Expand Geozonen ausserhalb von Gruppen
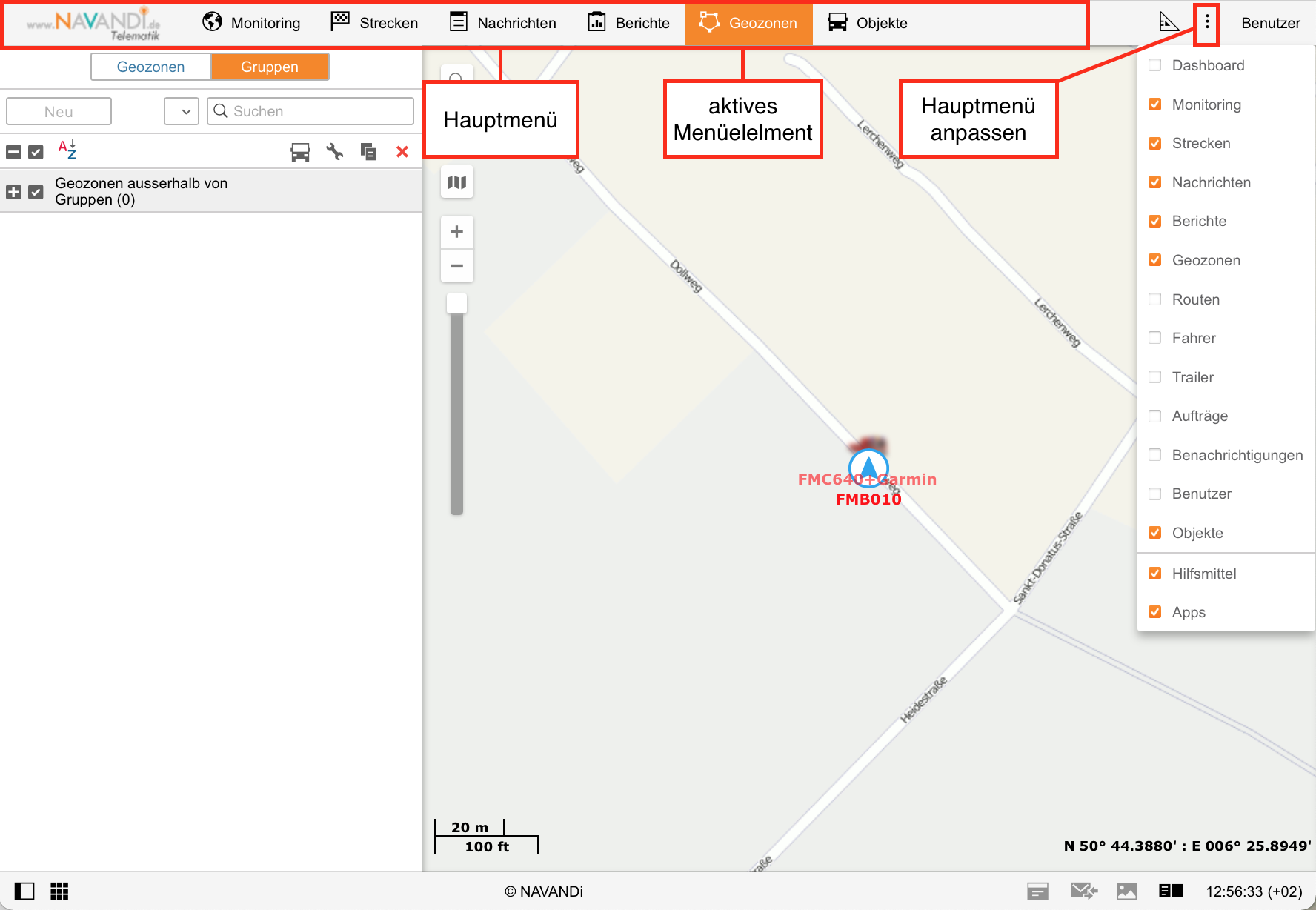Screen dimensions: 1316x910 pyautogui.click(x=13, y=192)
